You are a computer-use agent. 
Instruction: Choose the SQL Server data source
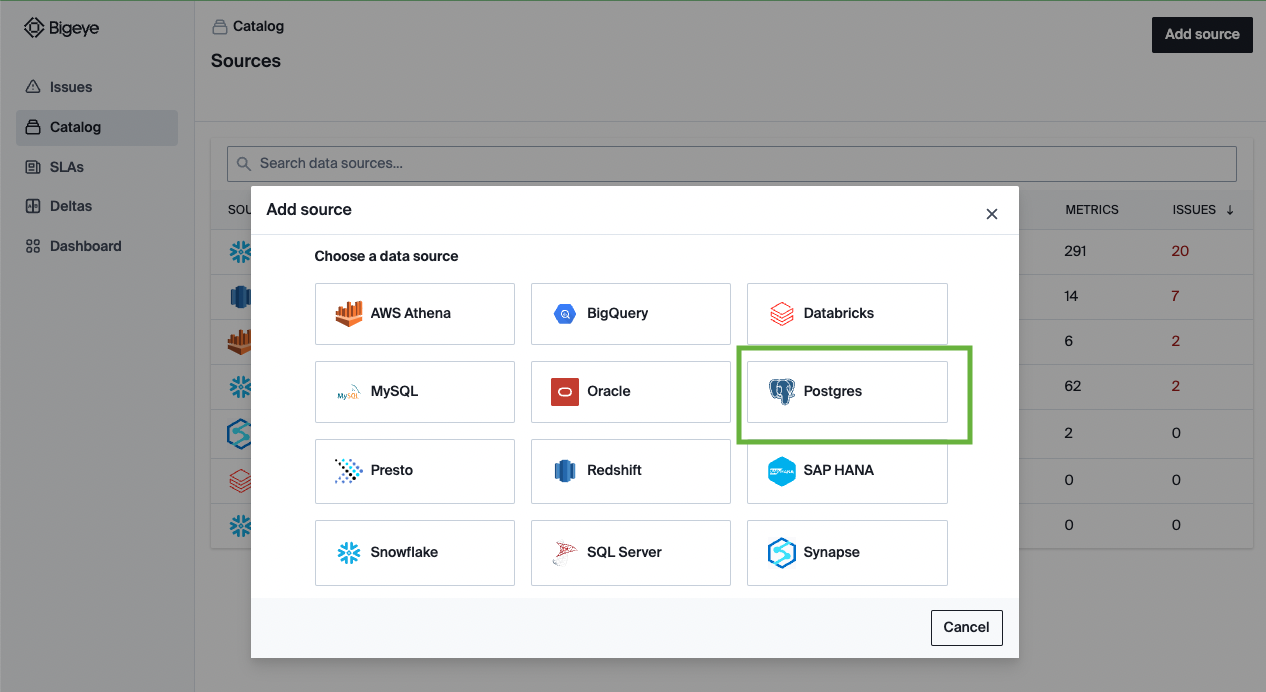[x=631, y=552]
